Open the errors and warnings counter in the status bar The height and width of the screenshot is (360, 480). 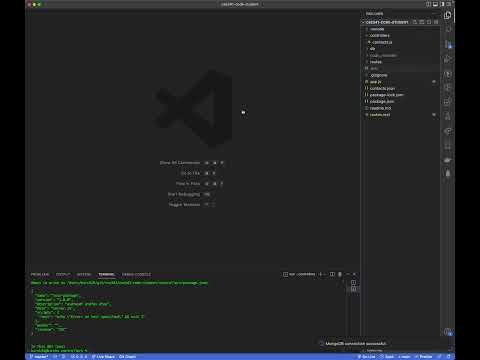[79, 357]
